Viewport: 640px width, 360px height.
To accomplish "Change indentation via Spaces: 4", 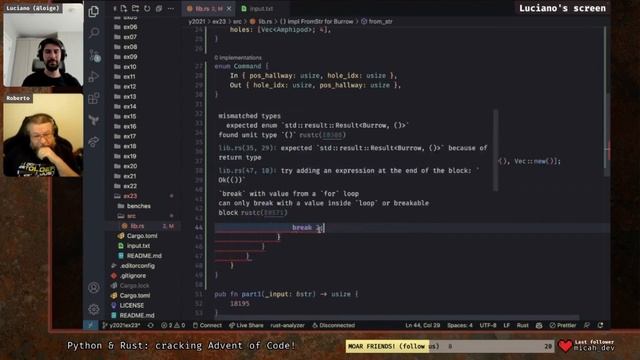I will point(460,325).
